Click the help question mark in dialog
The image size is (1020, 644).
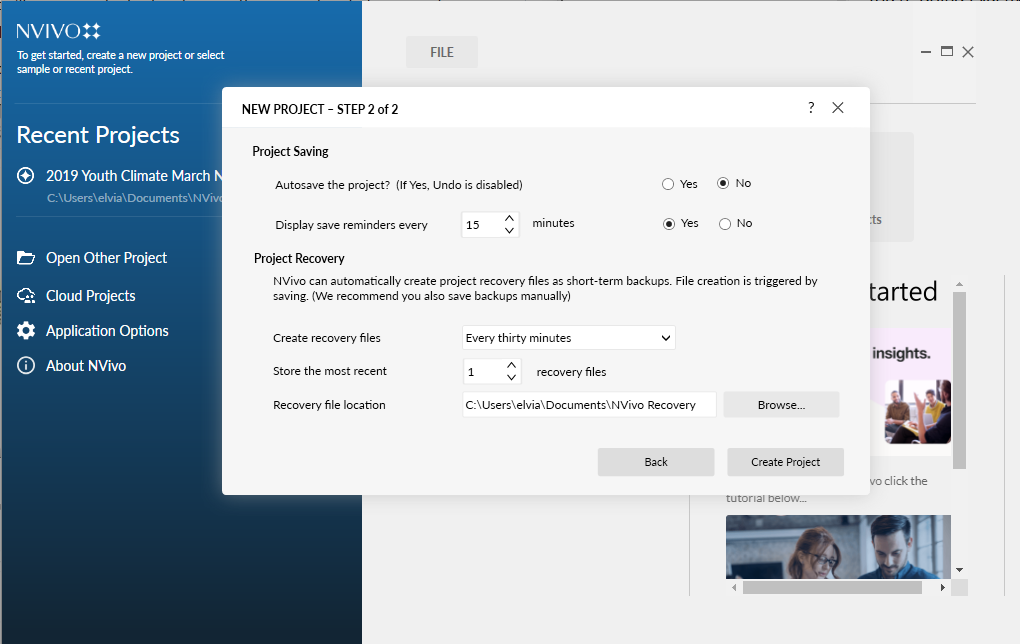[811, 108]
